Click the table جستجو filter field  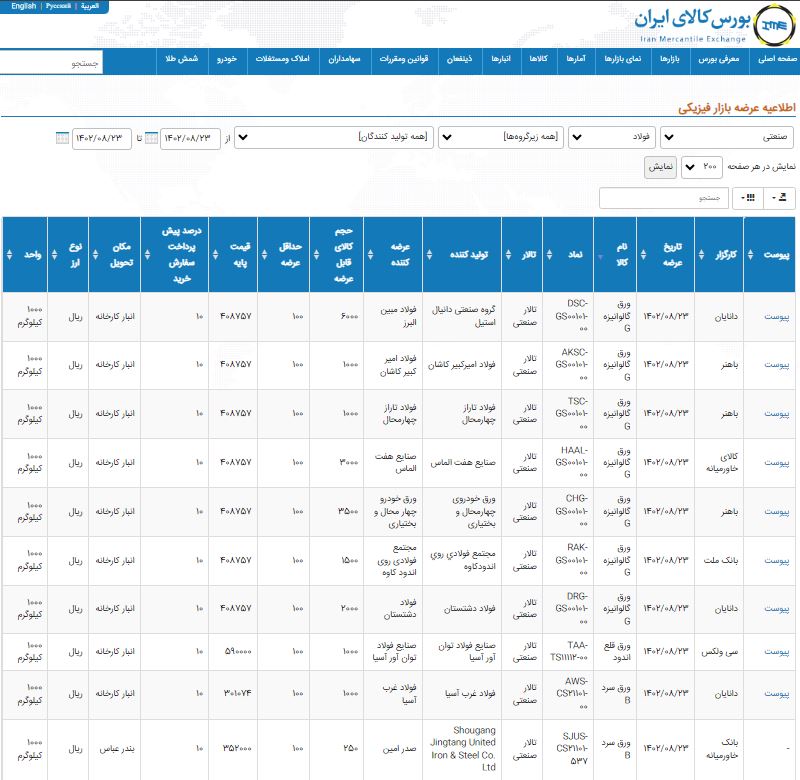tap(664, 198)
